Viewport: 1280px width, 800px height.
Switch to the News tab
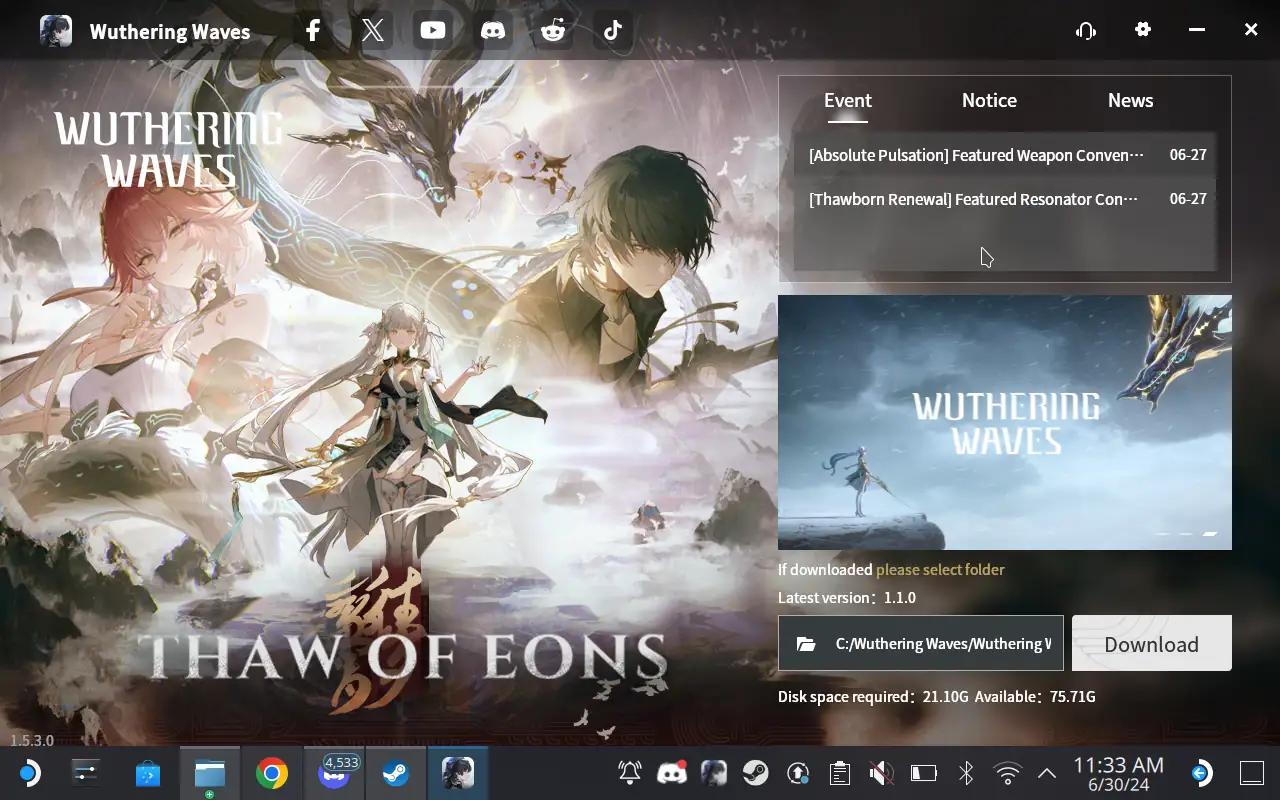(1130, 101)
